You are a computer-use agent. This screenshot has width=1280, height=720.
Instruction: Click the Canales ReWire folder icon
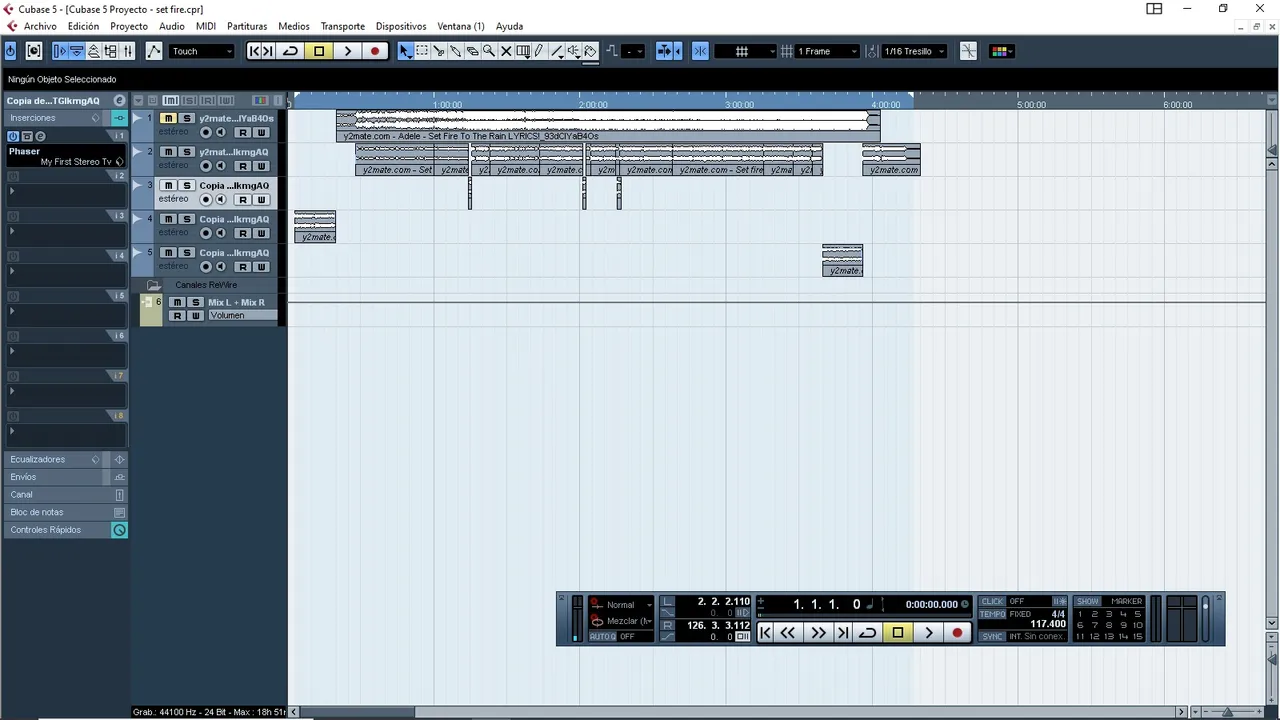pyautogui.click(x=154, y=285)
